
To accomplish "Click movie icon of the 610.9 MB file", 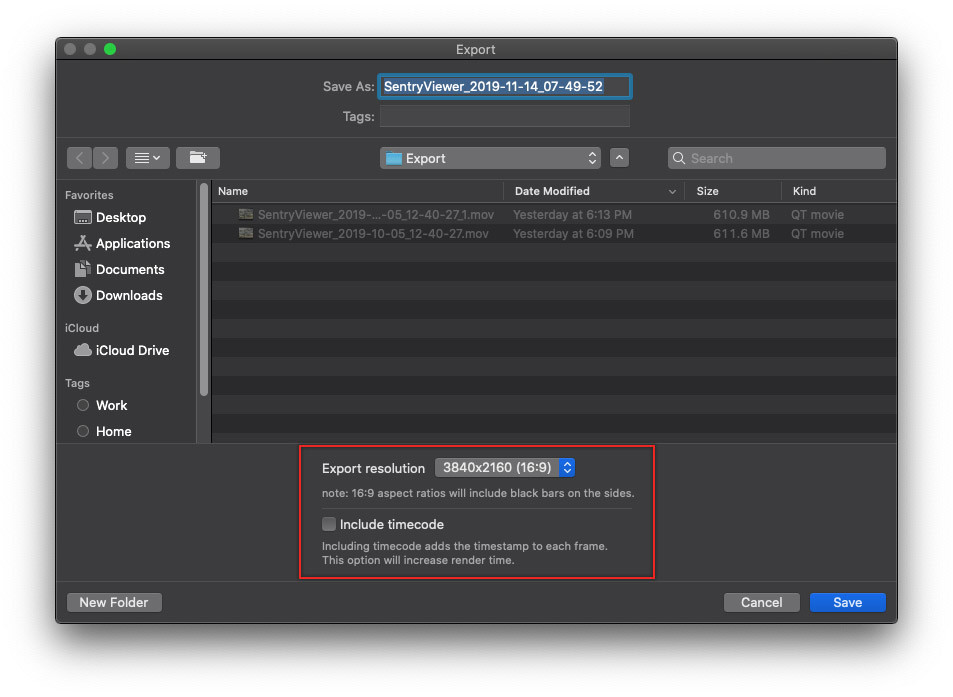I will coord(246,214).
